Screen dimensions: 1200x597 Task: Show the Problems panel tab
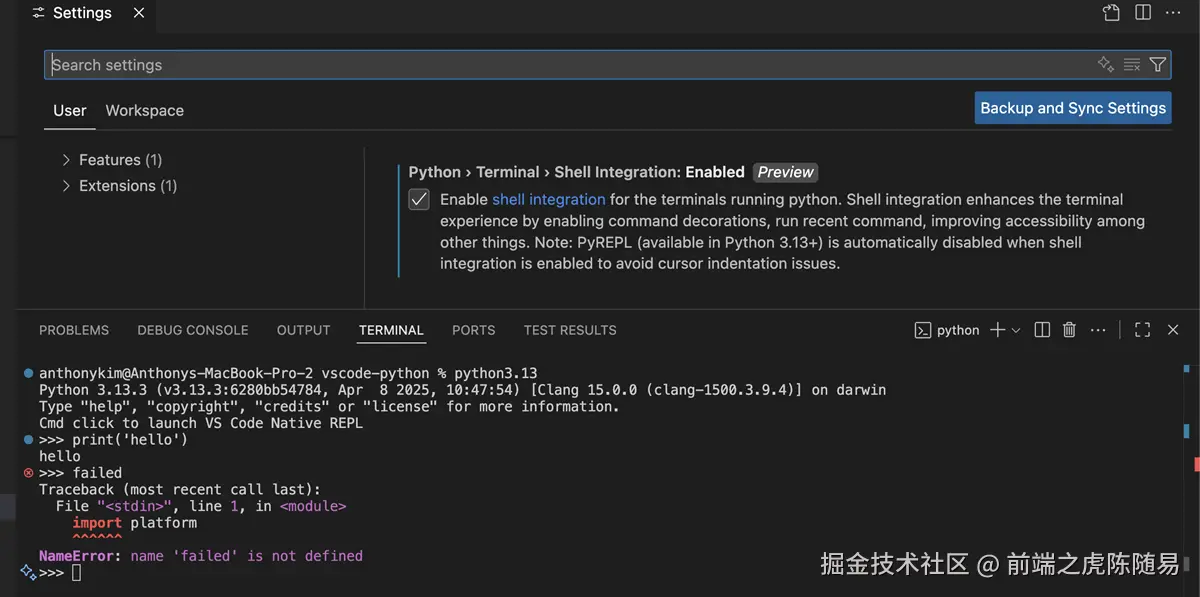click(x=74, y=330)
